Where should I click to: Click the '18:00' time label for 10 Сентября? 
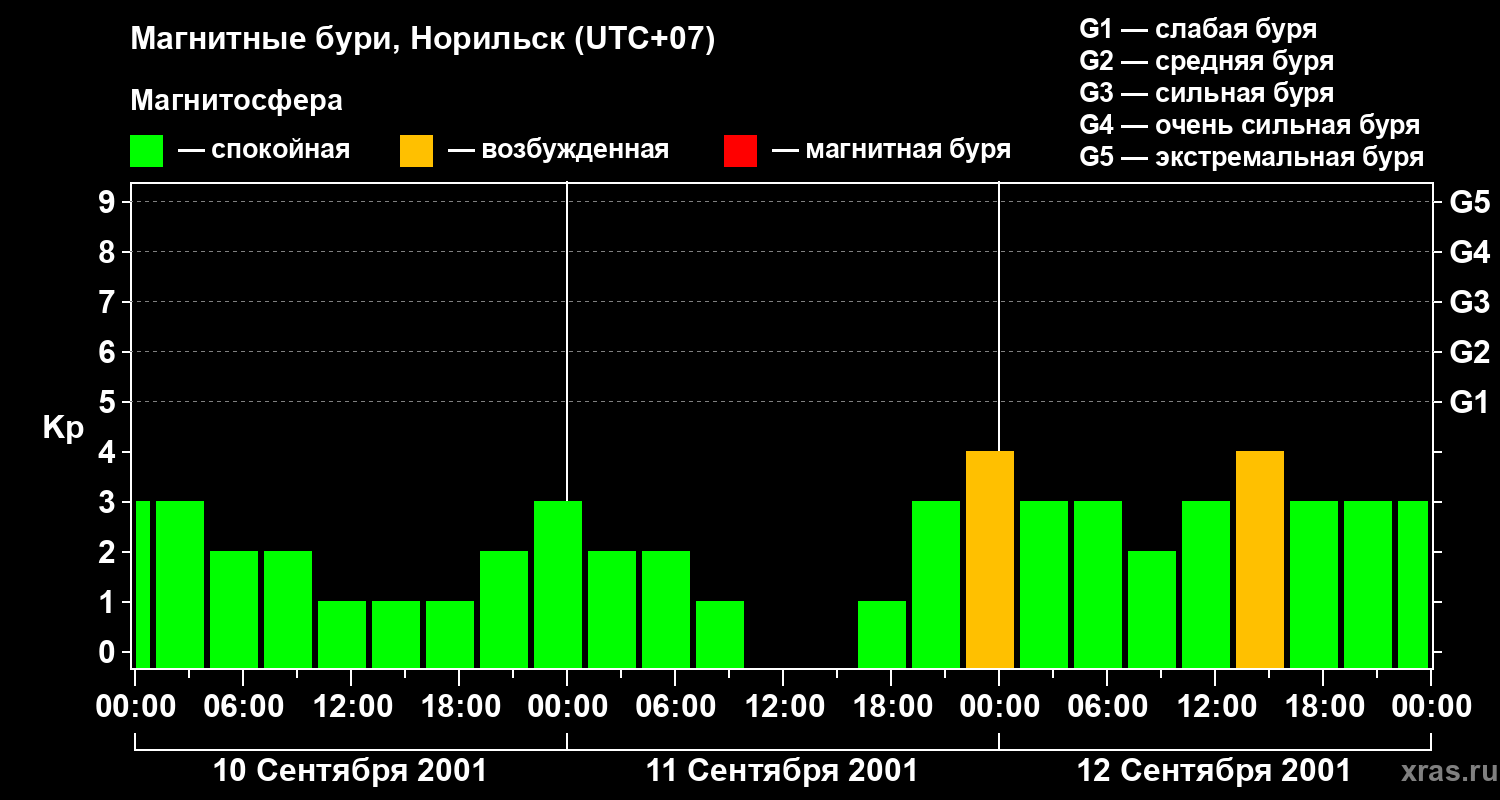click(459, 707)
